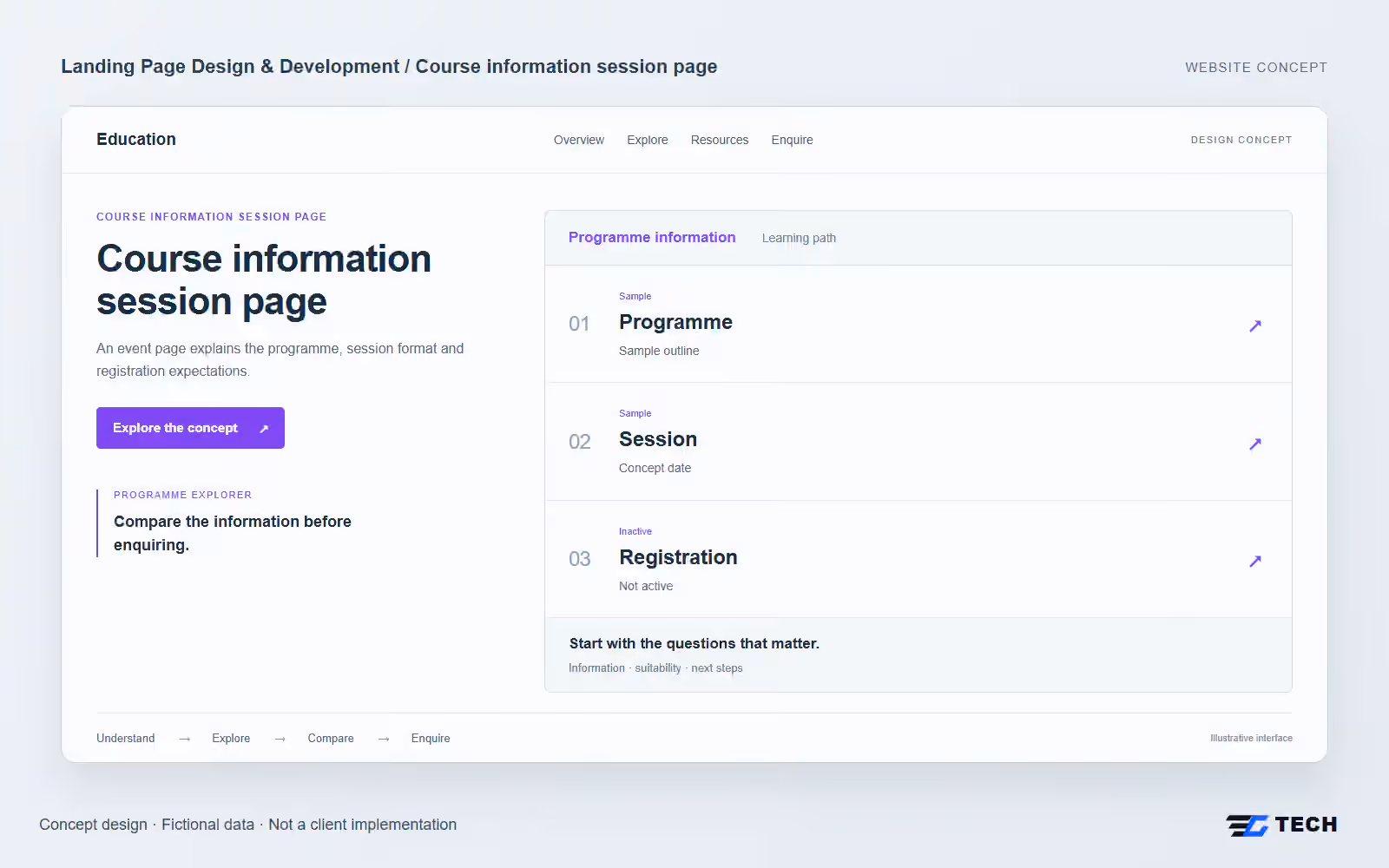The image size is (1389, 868).
Task: Switch to Learning path tab
Action: [799, 238]
